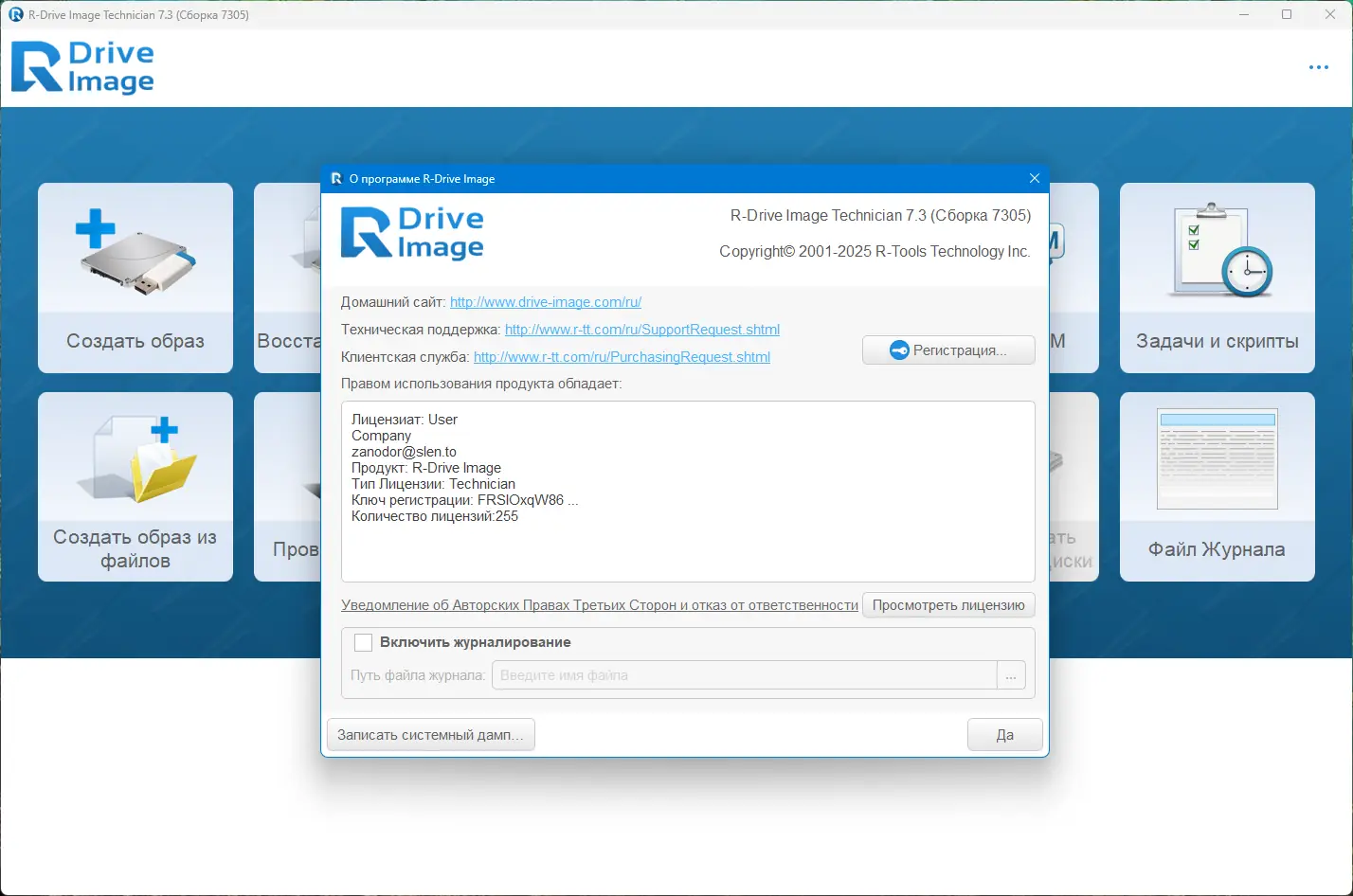Click the Copyright 2001-2025 R-Tools Technology text
The width and height of the screenshot is (1353, 896).
click(x=875, y=251)
